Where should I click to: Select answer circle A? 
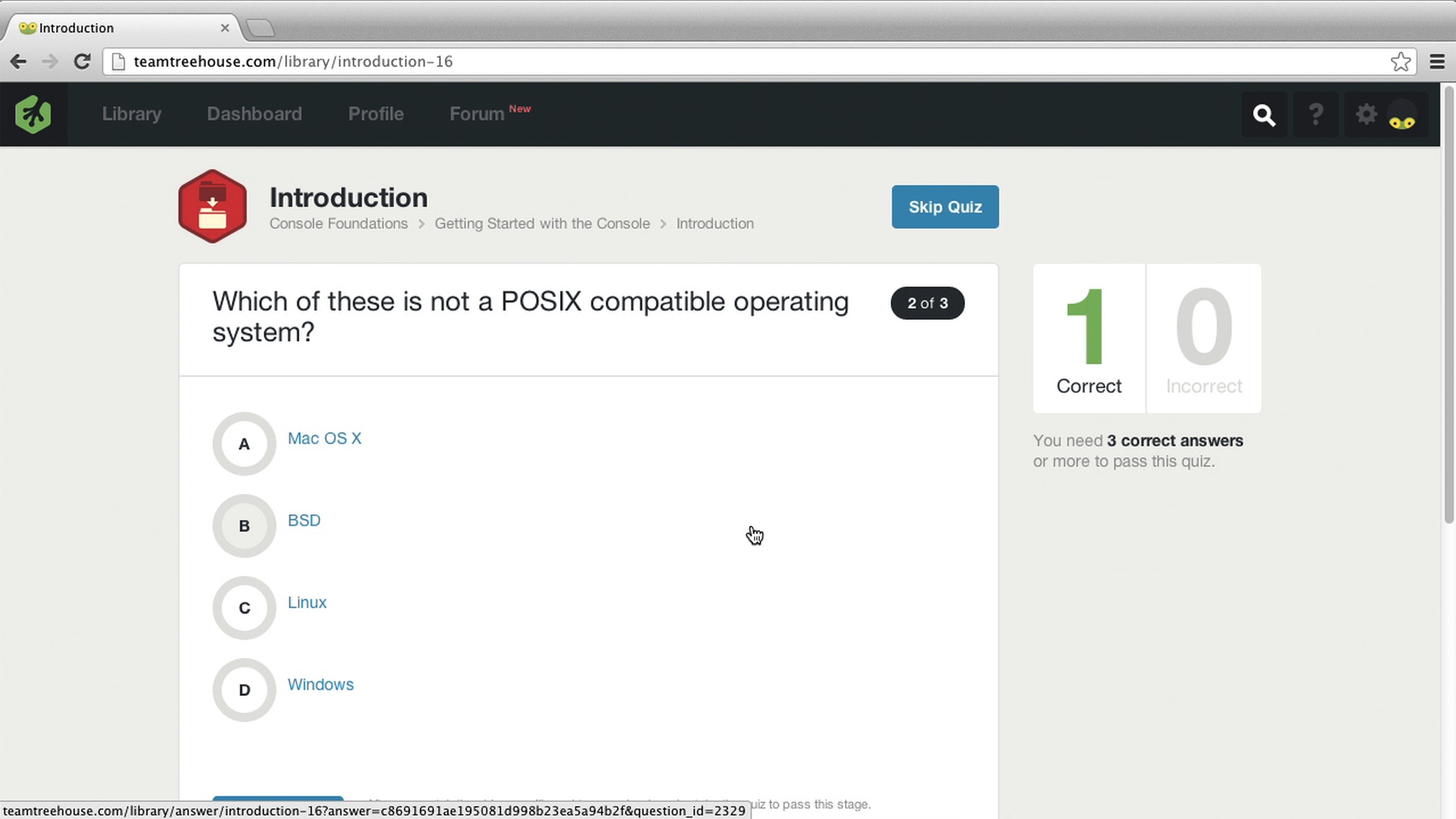[x=244, y=444]
